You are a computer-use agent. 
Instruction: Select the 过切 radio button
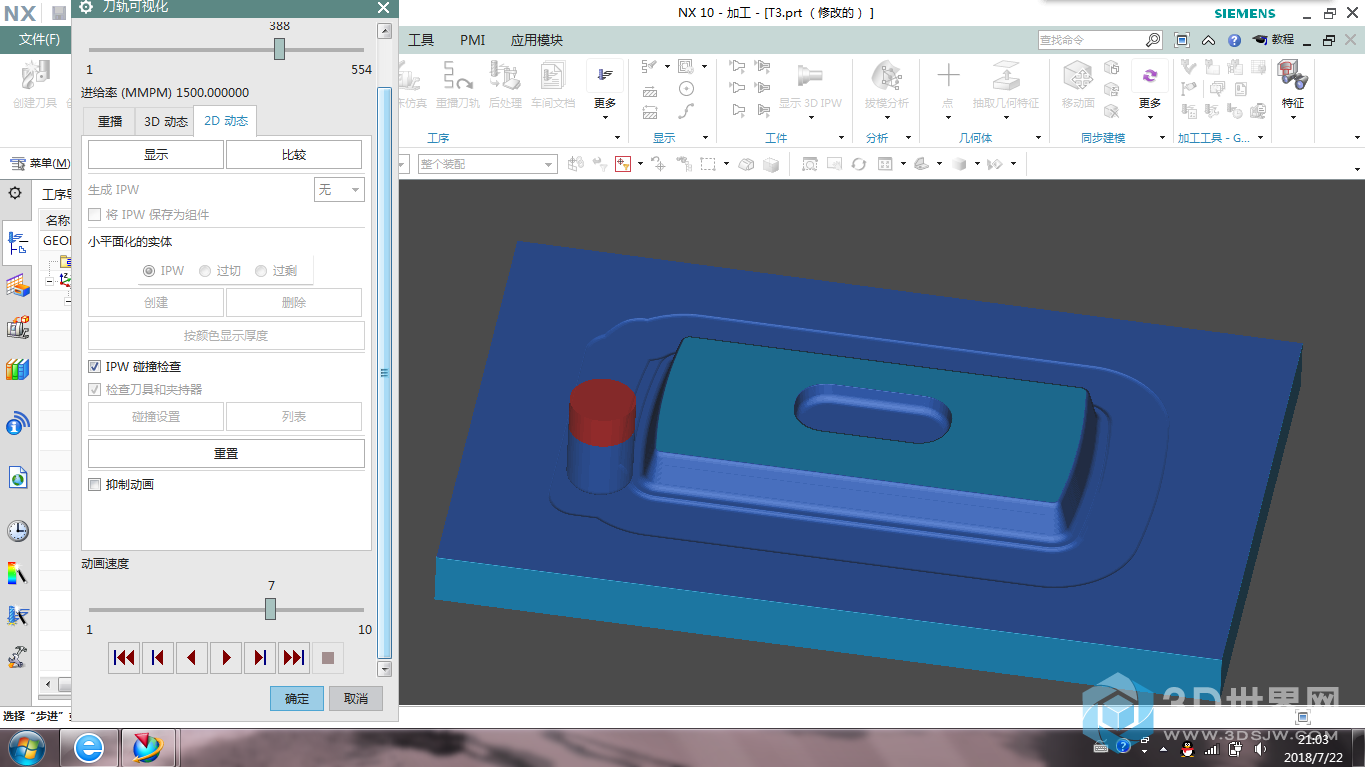205,270
